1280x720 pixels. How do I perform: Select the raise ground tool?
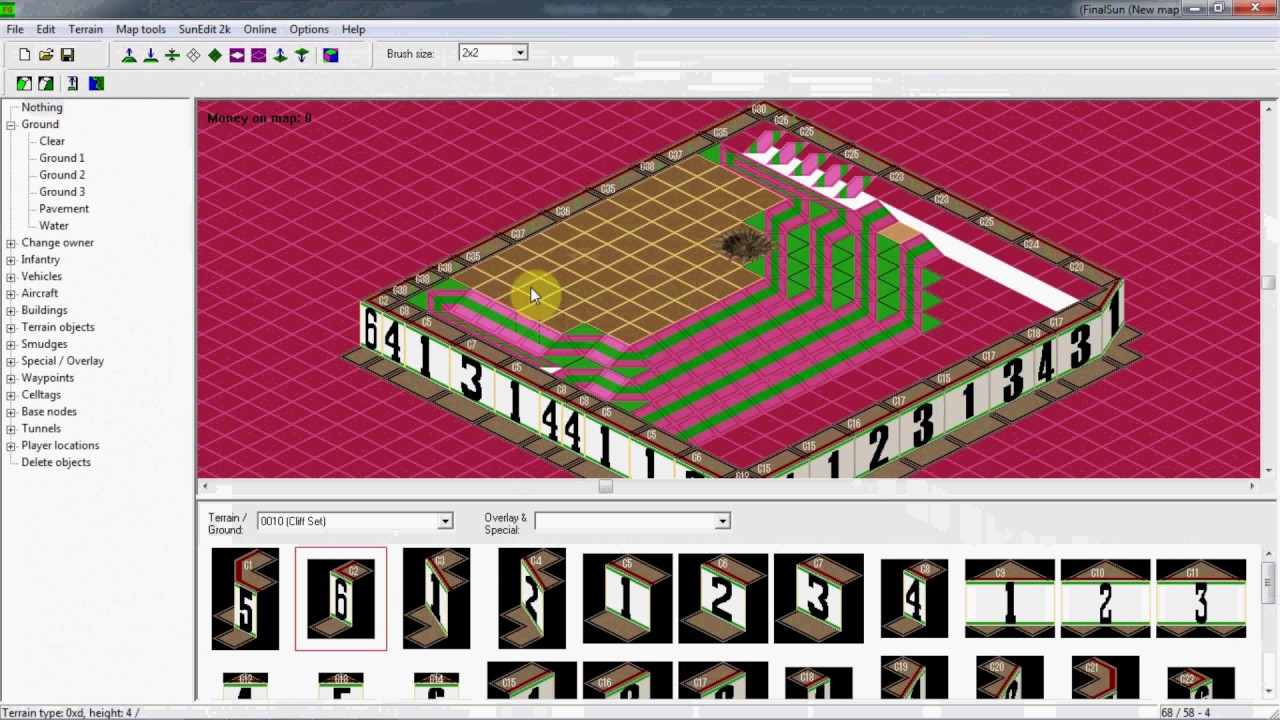pyautogui.click(x=129, y=55)
